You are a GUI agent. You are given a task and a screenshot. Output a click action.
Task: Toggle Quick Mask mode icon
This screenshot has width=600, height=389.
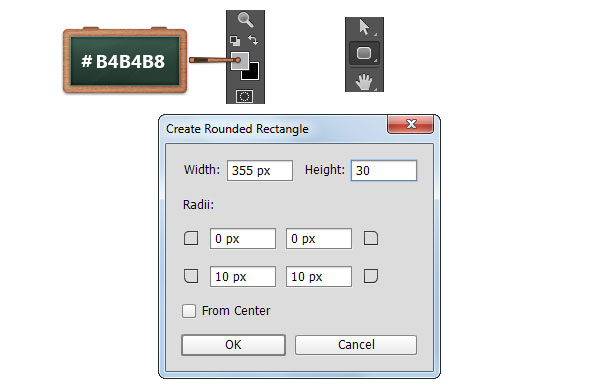tap(245, 96)
